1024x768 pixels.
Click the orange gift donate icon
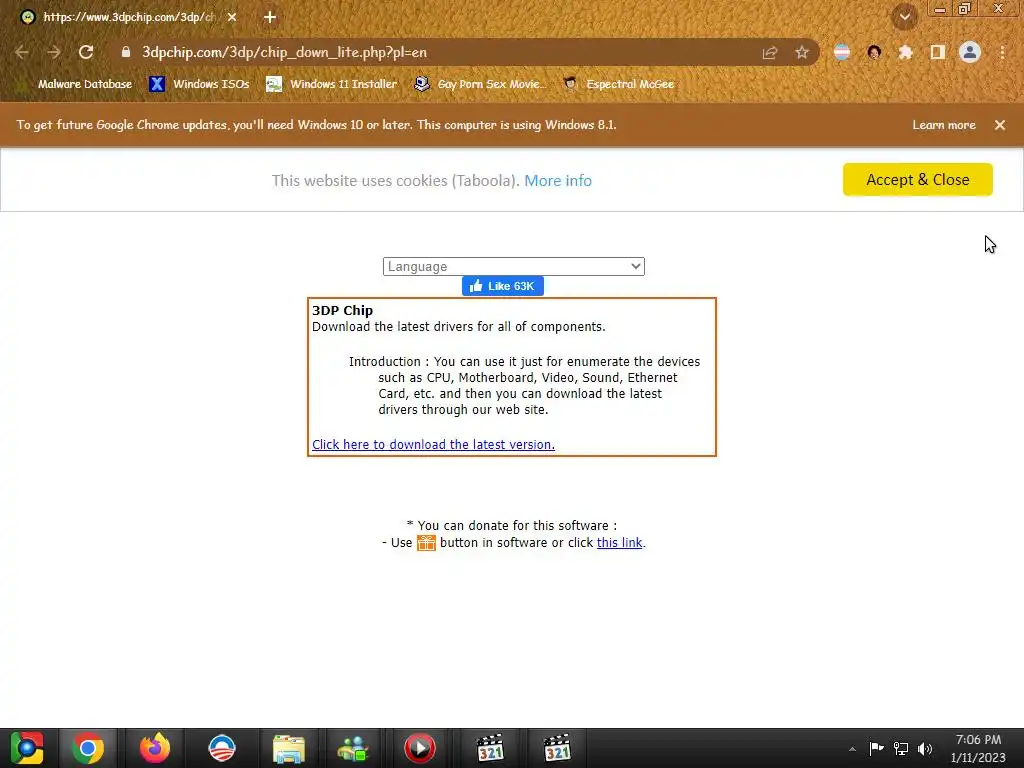point(426,543)
